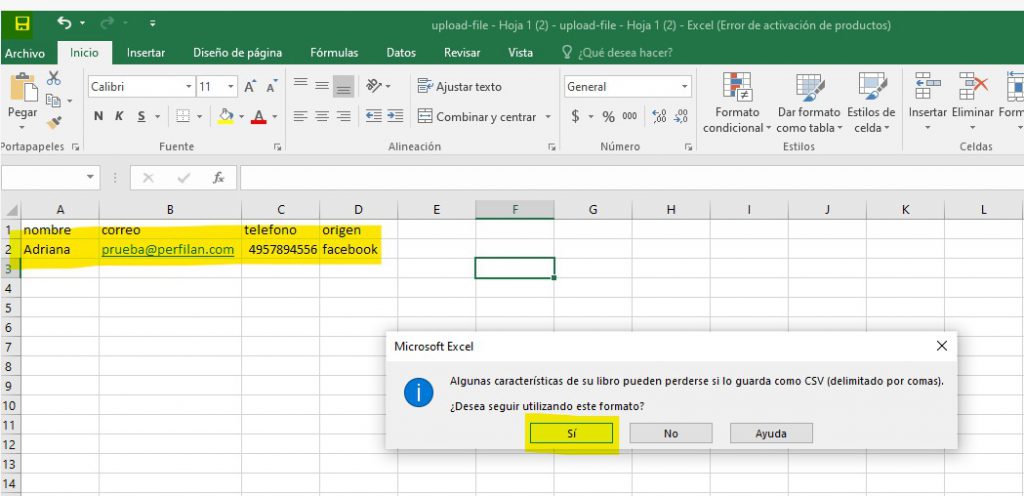Switch to the Fórmulas tab
The height and width of the screenshot is (496, 1024).
pos(334,53)
